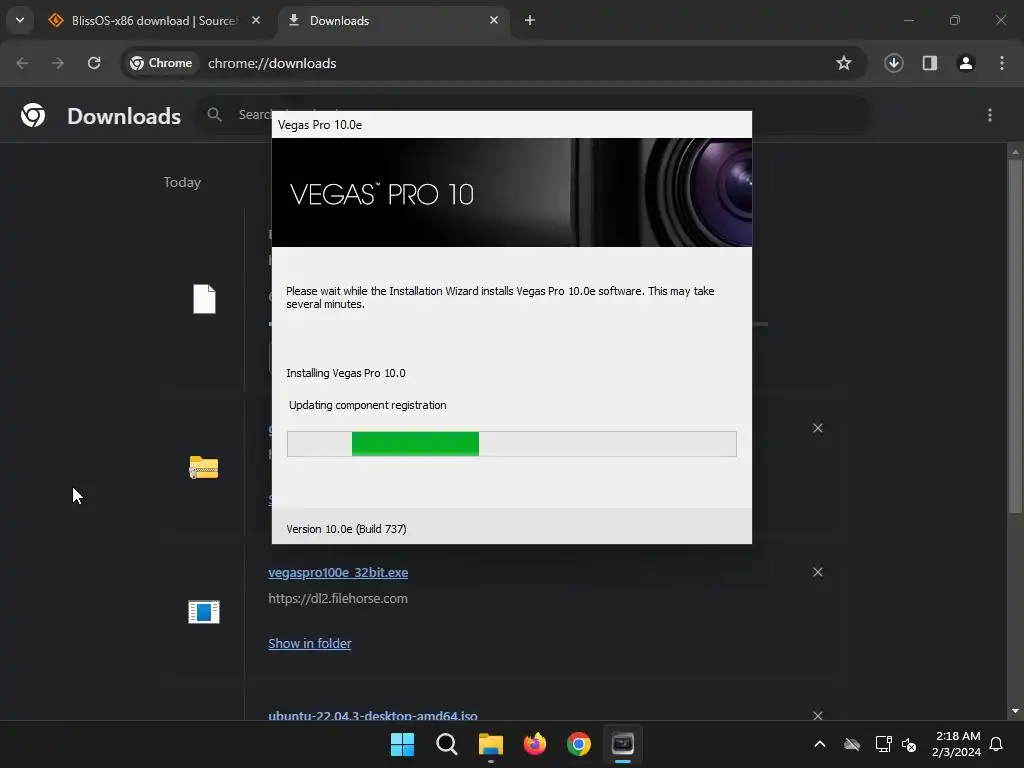The image size is (1024, 768).
Task: Click the scrollbar down arrow
Action: (x=1015, y=711)
